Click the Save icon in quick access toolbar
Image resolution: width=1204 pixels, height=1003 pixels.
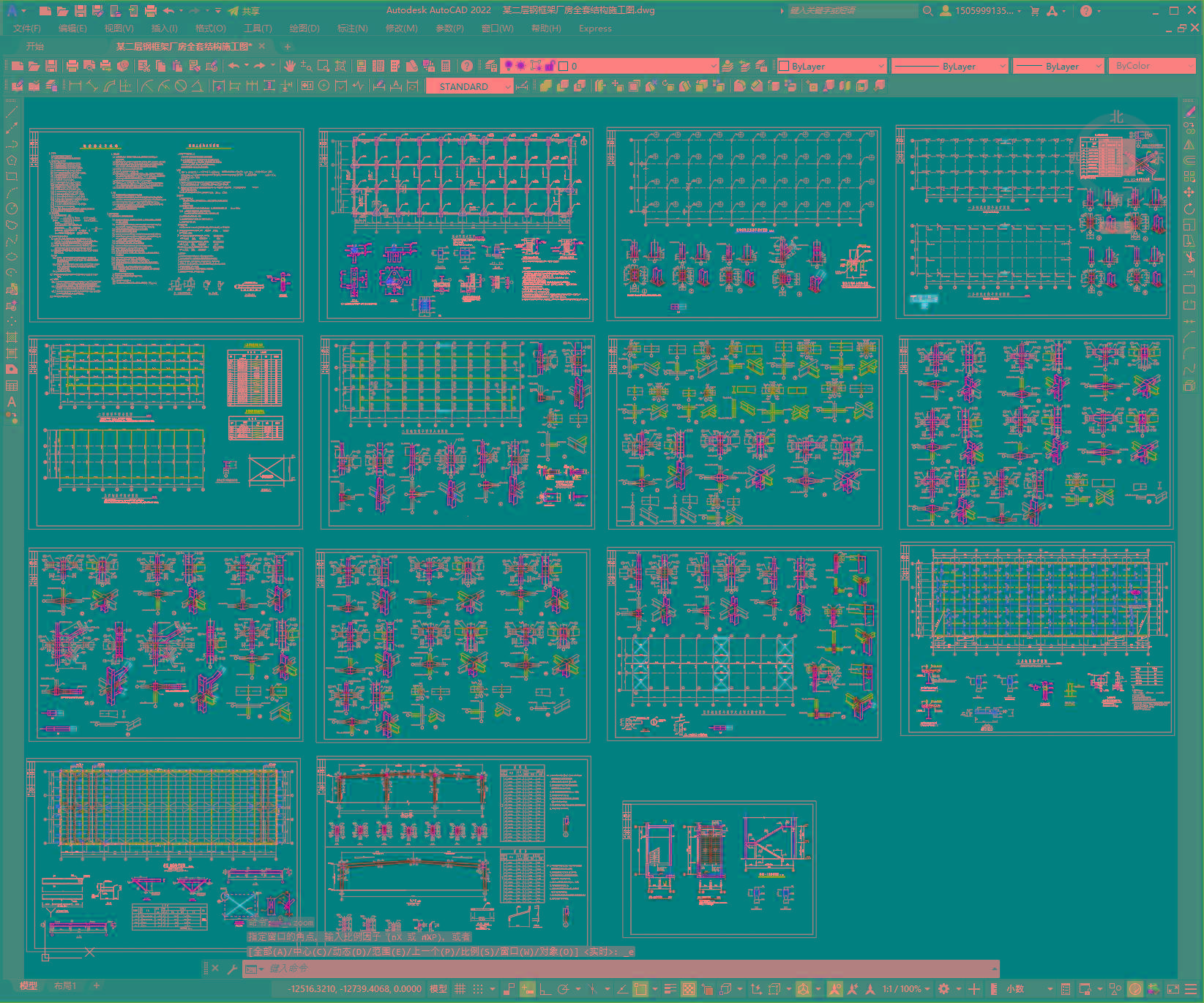point(80,11)
